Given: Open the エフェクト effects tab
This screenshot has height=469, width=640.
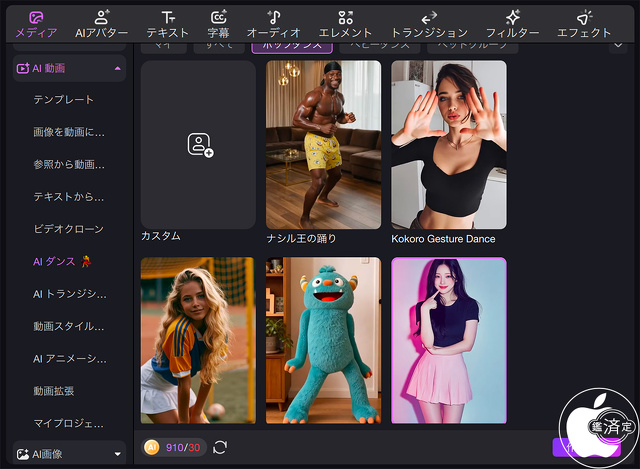Looking at the screenshot, I should tap(584, 24).
